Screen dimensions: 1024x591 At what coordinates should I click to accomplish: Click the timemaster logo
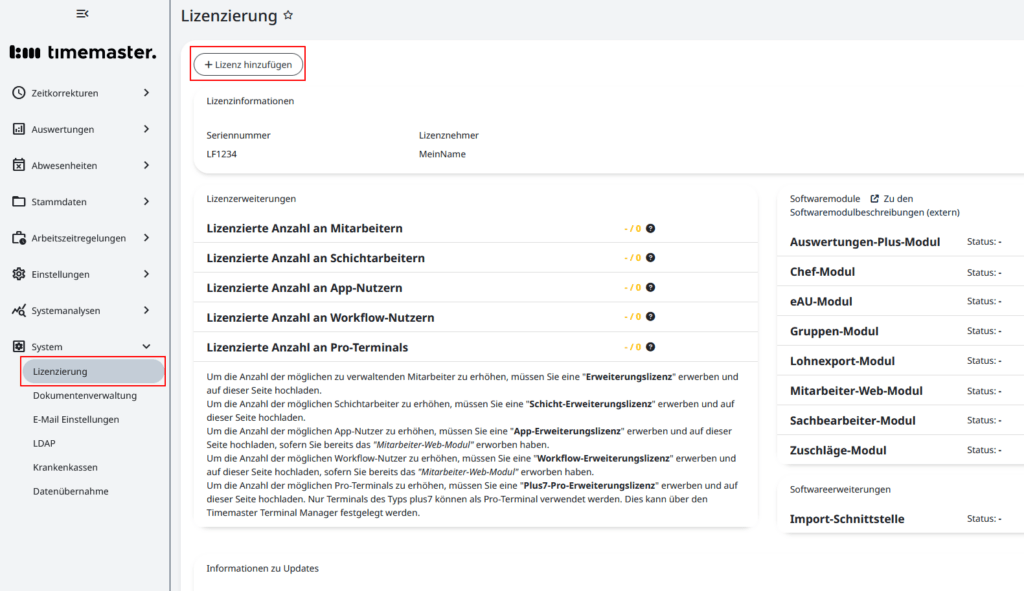click(x=83, y=51)
